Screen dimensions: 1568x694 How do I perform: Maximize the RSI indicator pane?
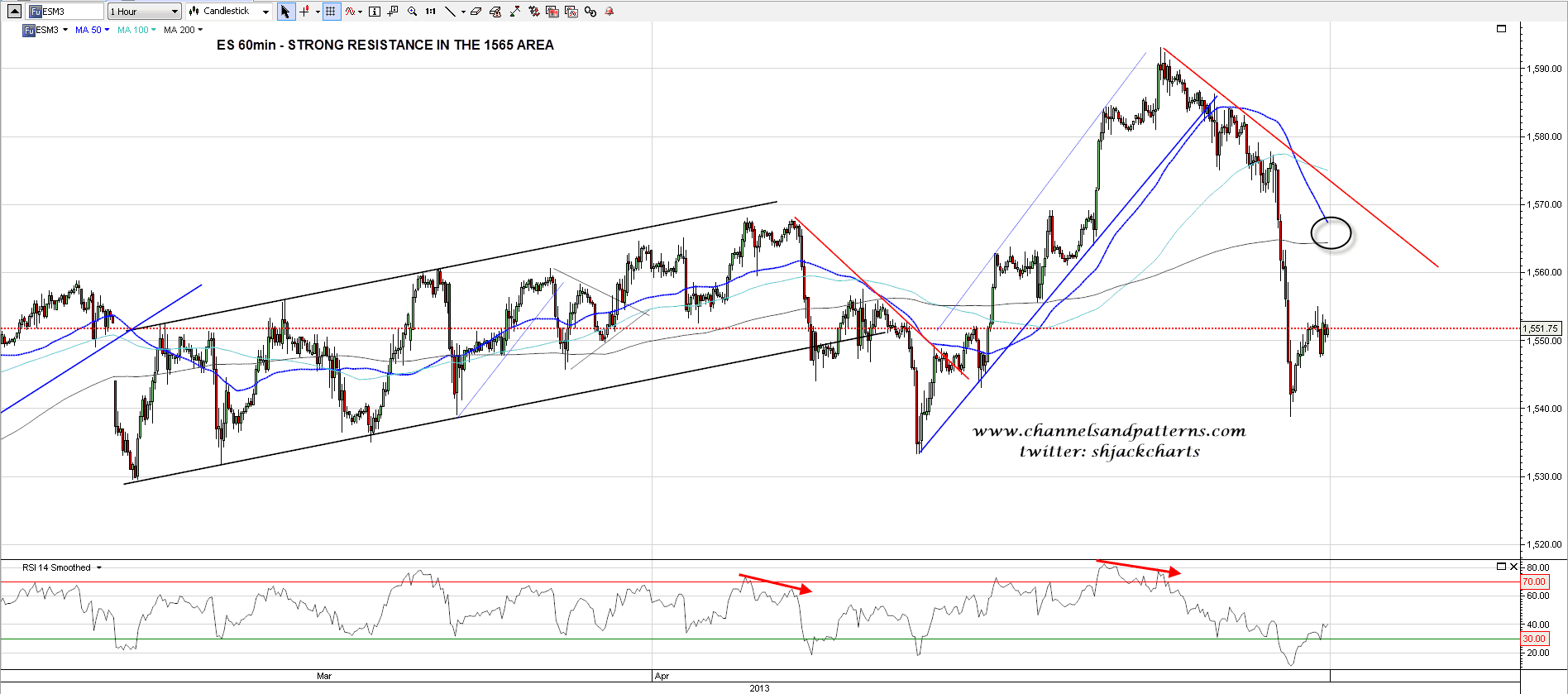pyautogui.click(x=1501, y=567)
